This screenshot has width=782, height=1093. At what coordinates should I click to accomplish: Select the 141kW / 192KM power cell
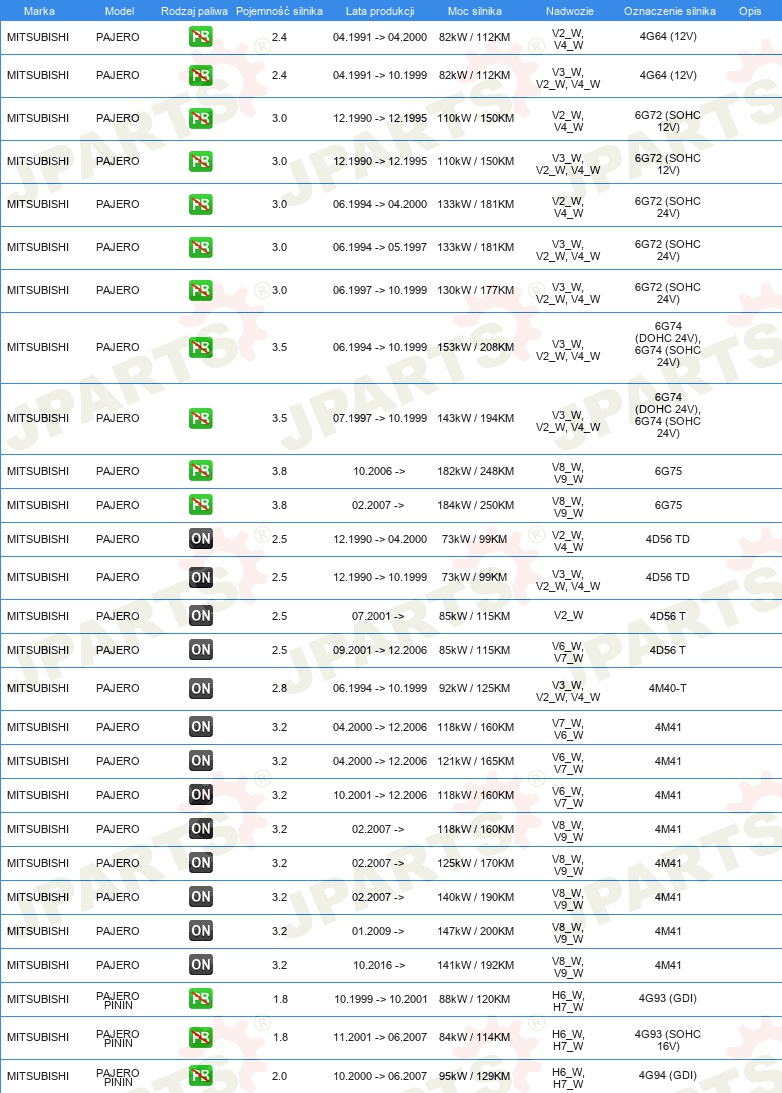tap(475, 965)
